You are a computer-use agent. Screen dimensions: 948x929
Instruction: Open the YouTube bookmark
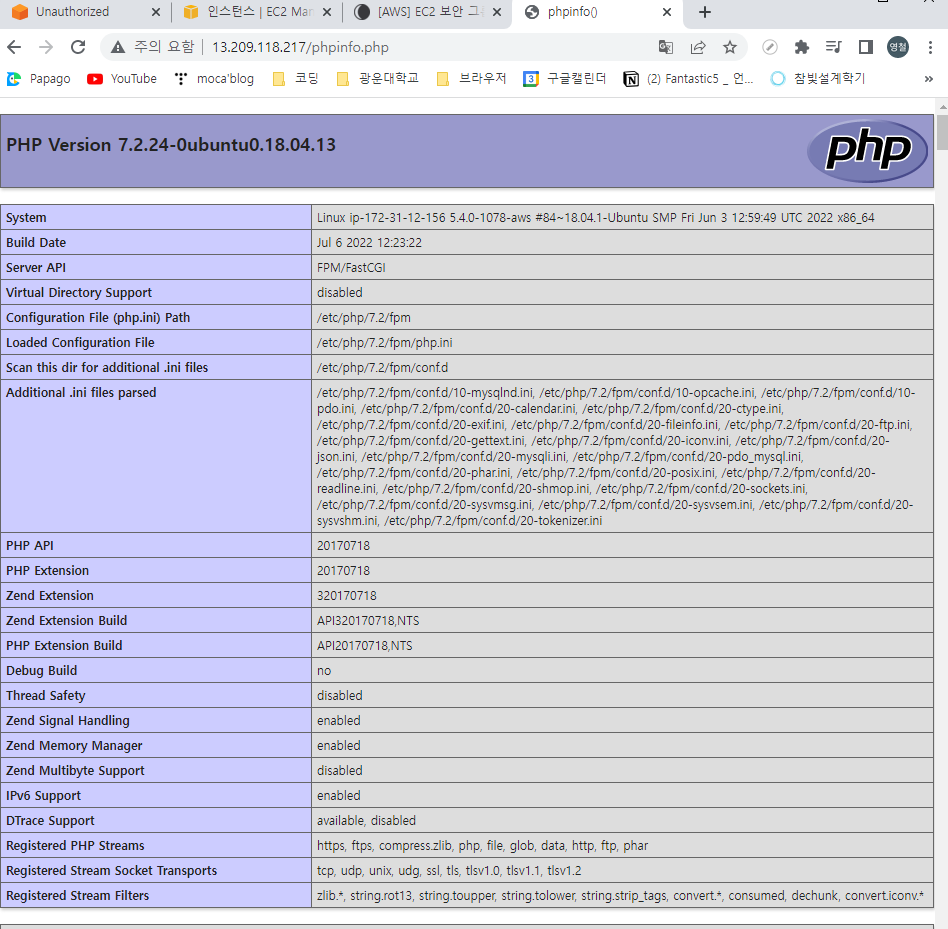pyautogui.click(x=122, y=79)
